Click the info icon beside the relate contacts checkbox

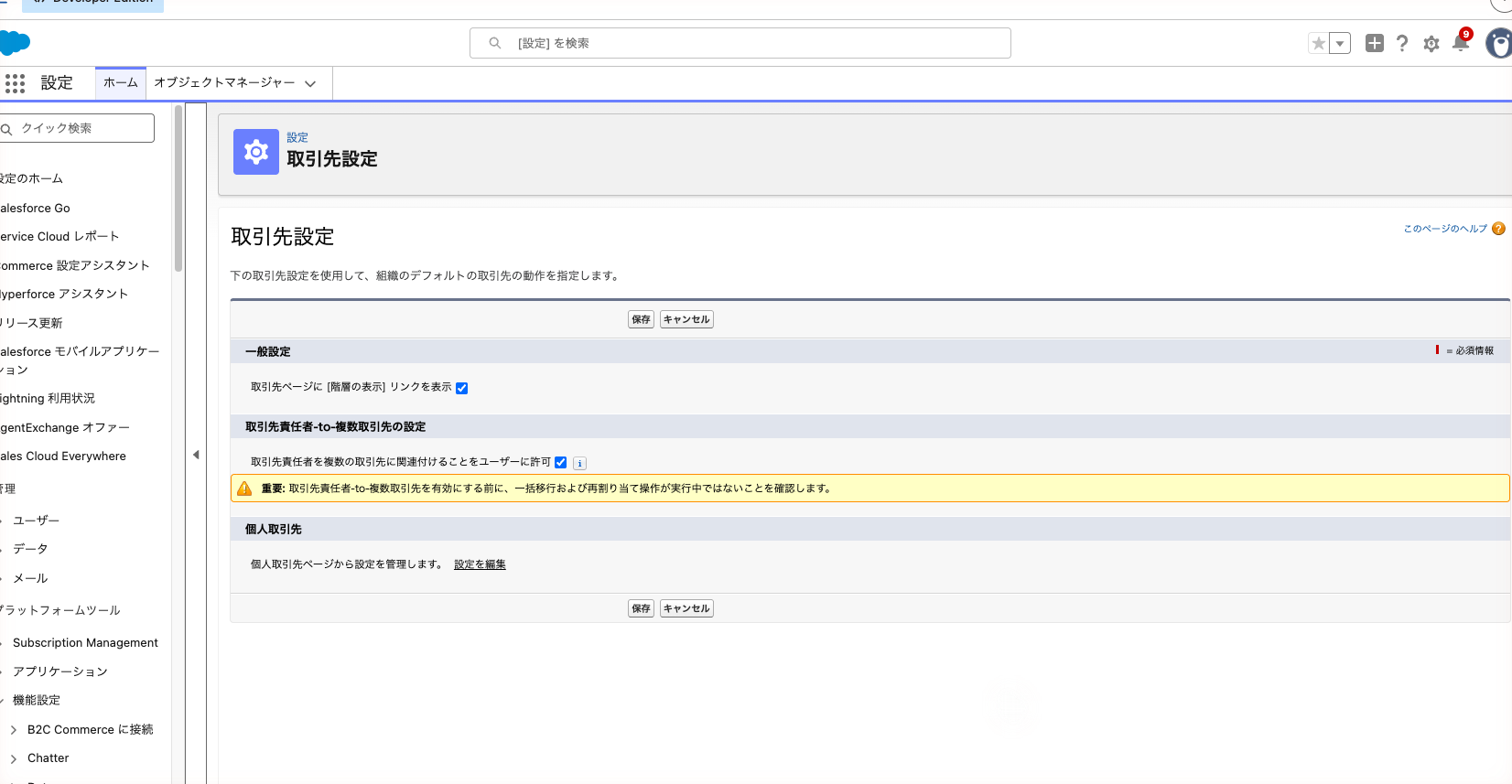coord(579,463)
